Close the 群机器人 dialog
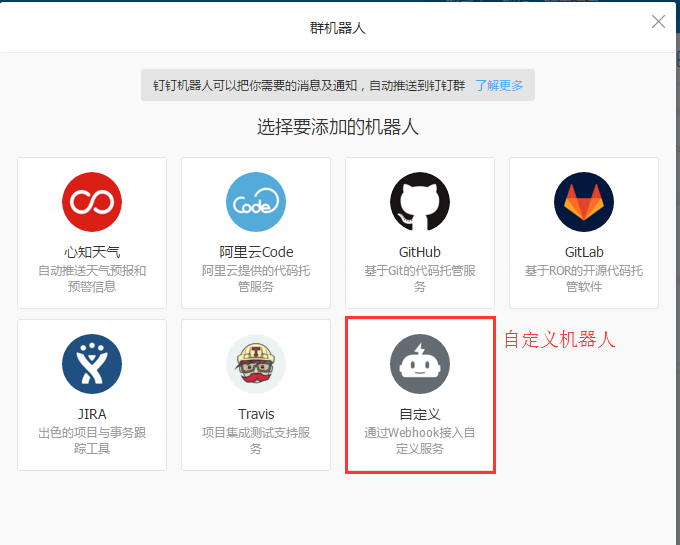 [x=658, y=21]
